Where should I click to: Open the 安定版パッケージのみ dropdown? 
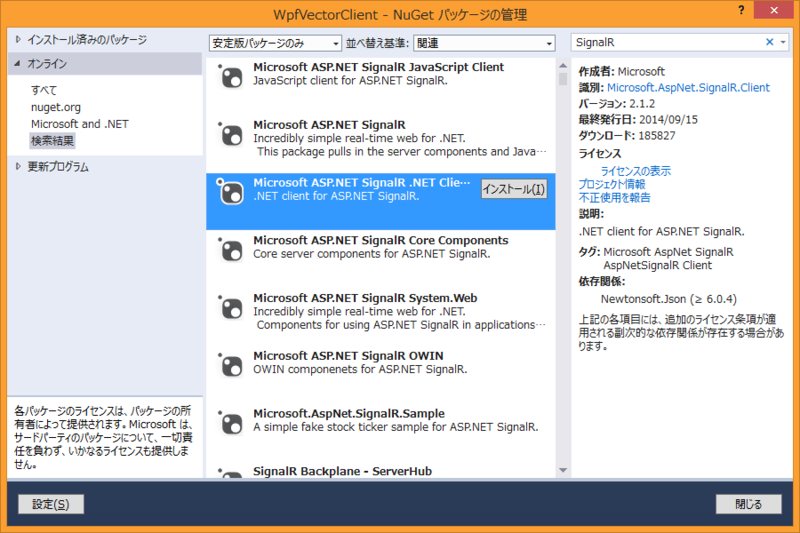click(x=275, y=43)
